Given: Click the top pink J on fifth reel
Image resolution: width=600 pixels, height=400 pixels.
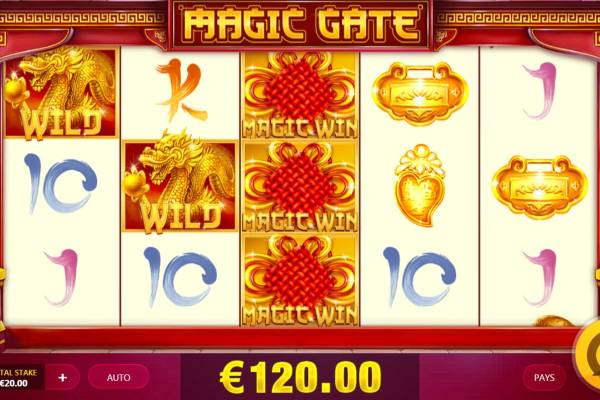Looking at the screenshot, I should [x=540, y=91].
